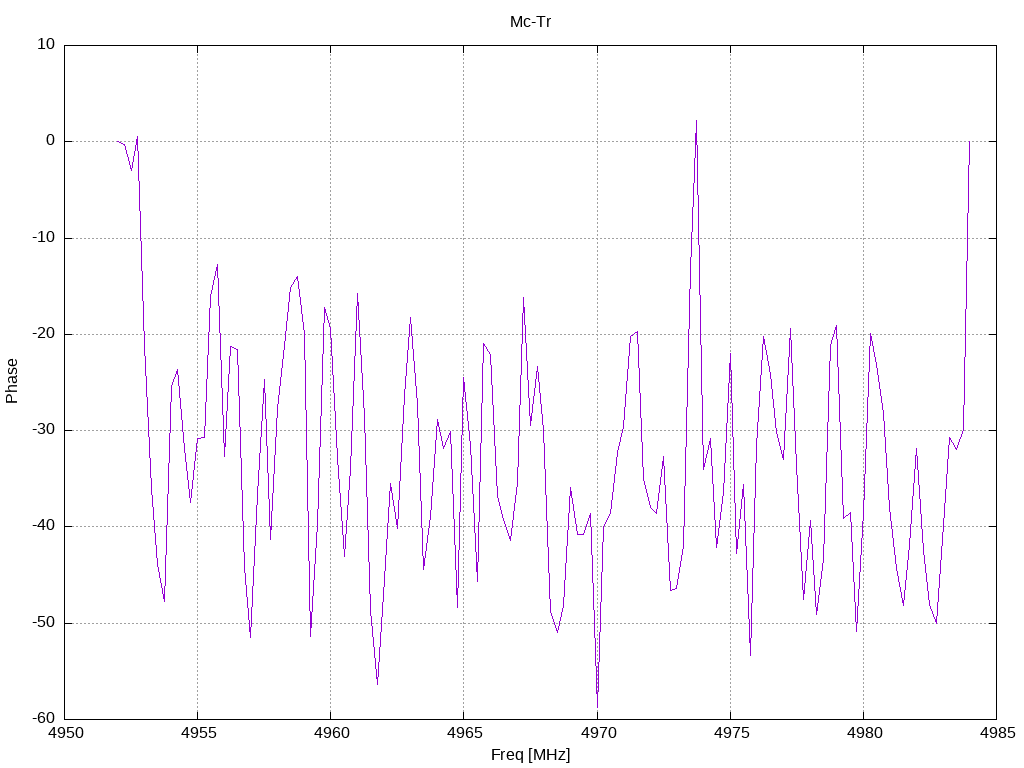Select the y-axis tick label -50
Image resolution: width=1024 pixels, height=768 pixels.
click(x=44, y=623)
